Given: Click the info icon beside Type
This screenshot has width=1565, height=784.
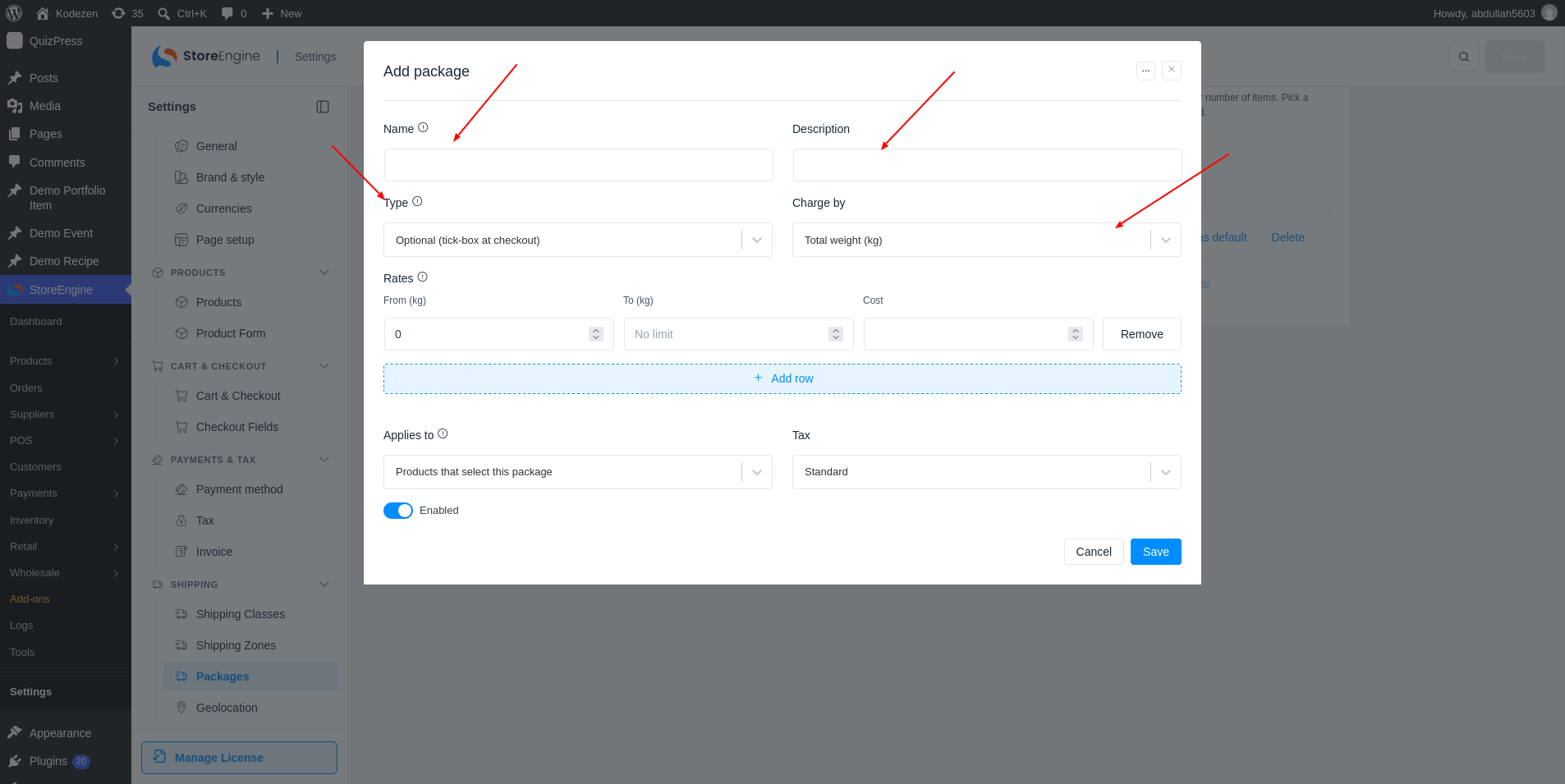Looking at the screenshot, I should tap(417, 202).
